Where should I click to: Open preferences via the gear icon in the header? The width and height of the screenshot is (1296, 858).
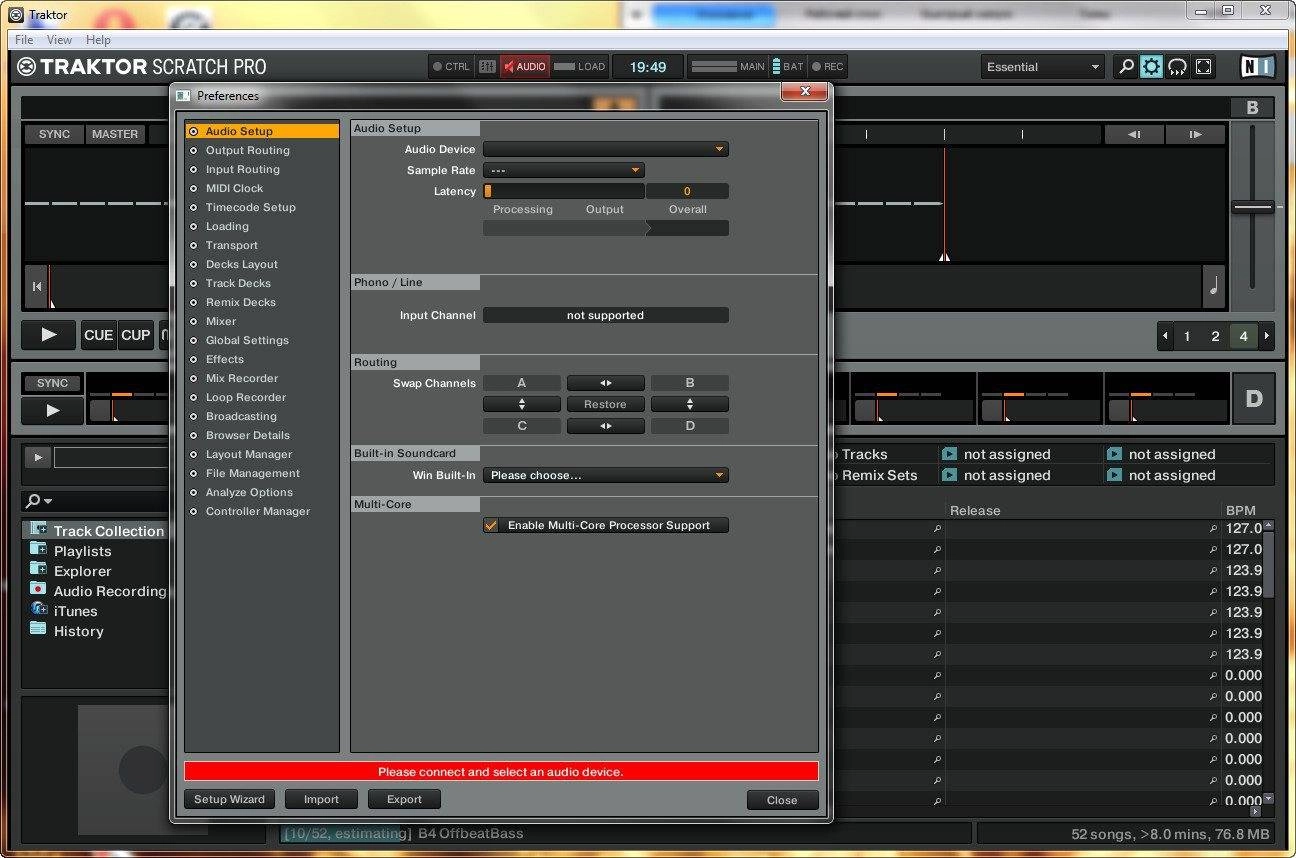(1152, 67)
